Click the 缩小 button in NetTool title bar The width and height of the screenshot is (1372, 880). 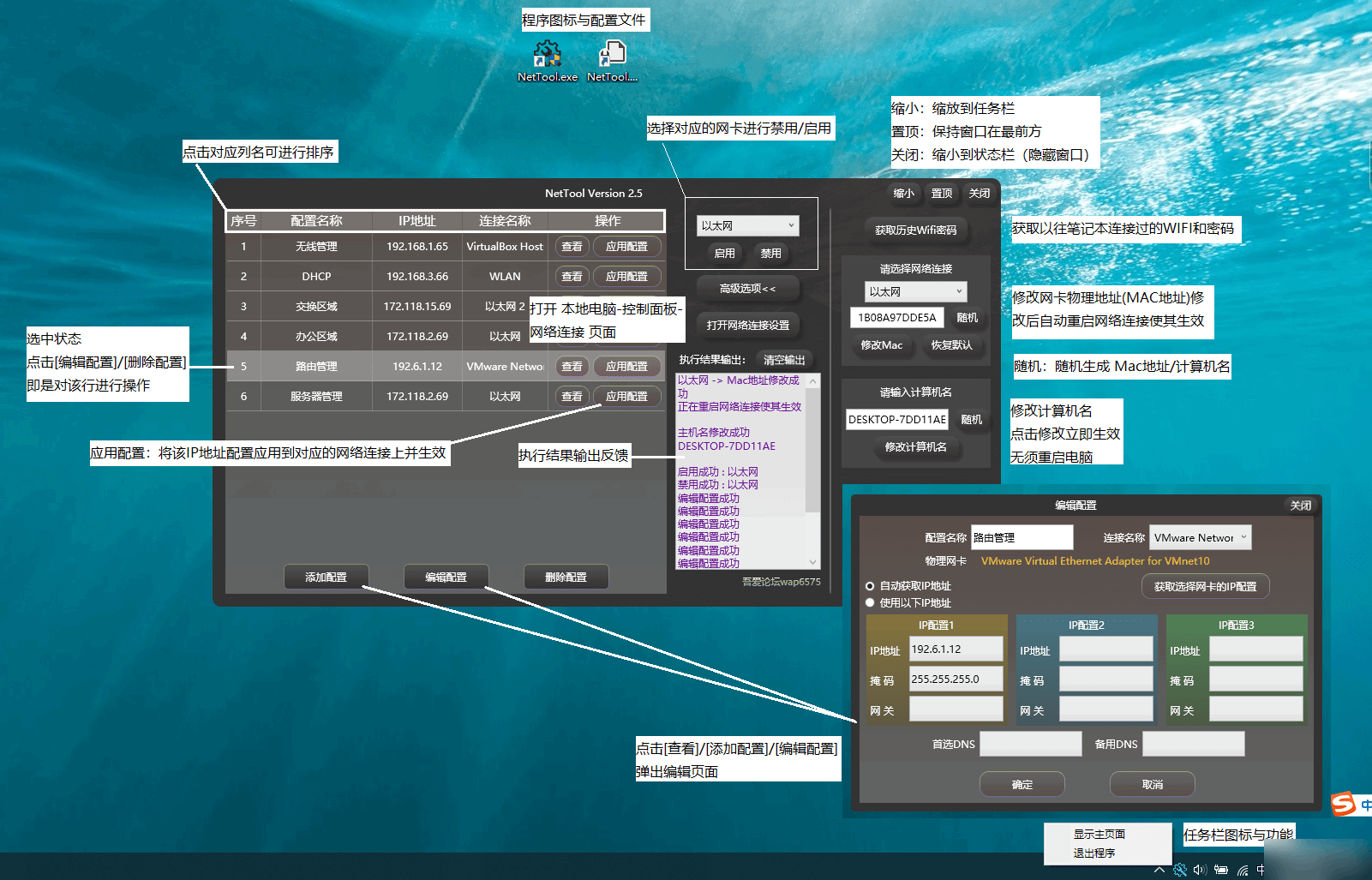[x=903, y=194]
